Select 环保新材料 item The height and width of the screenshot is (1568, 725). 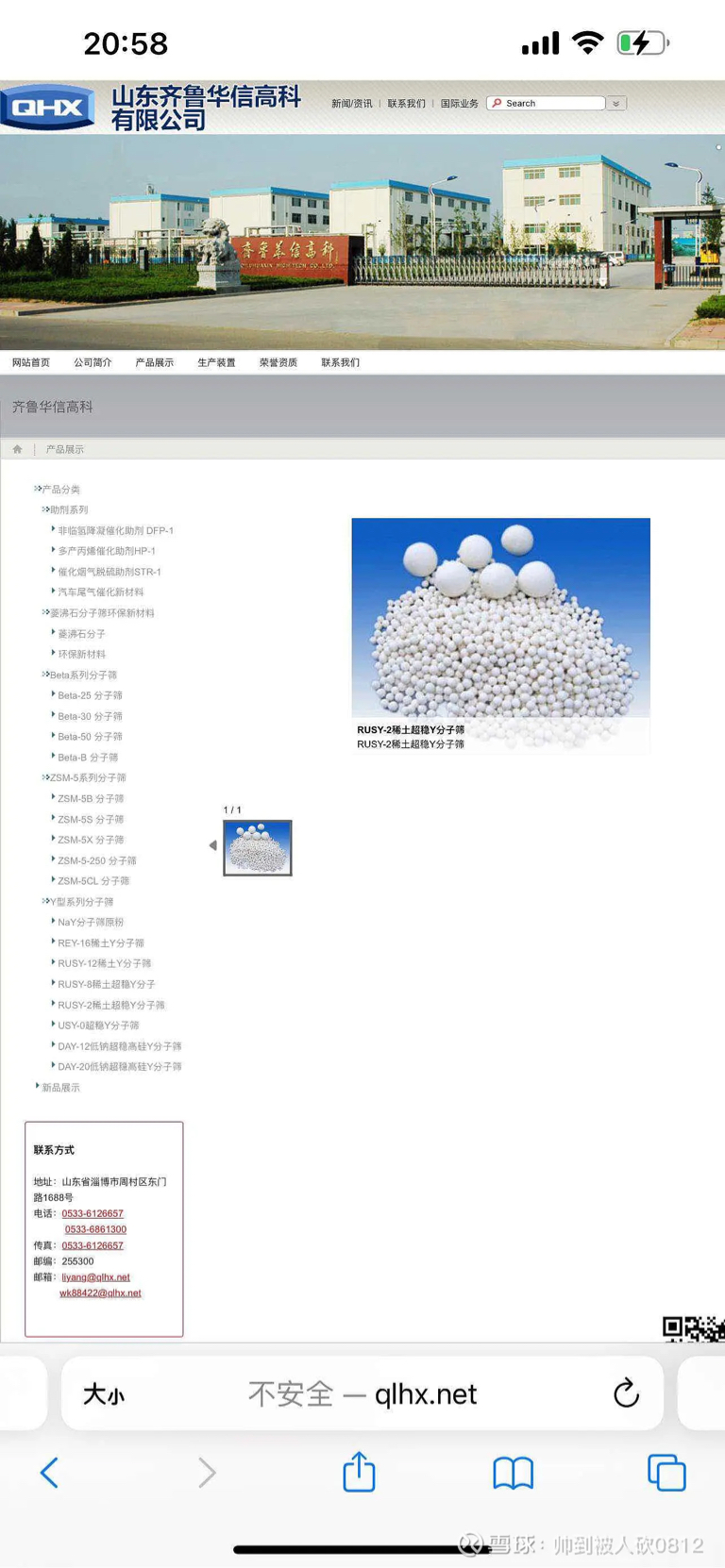pyautogui.click(x=82, y=654)
